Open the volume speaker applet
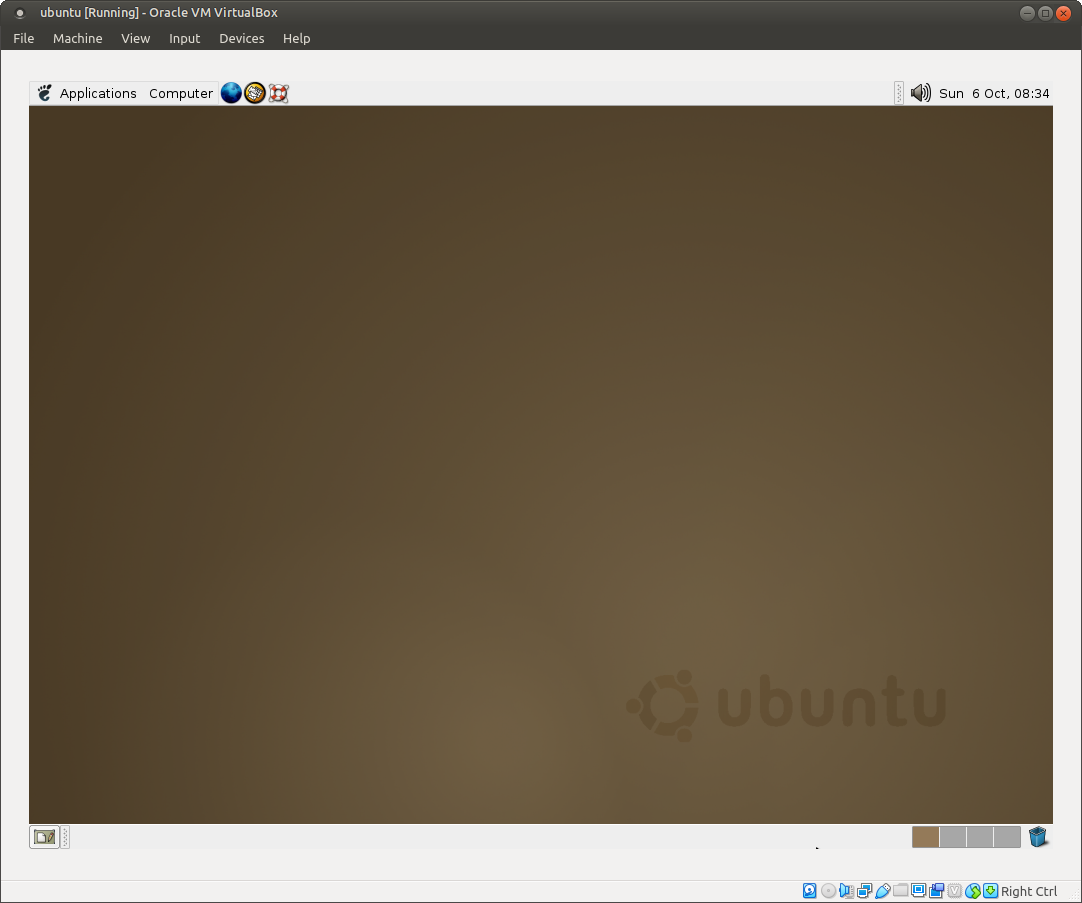1082x903 pixels. click(x=921, y=92)
